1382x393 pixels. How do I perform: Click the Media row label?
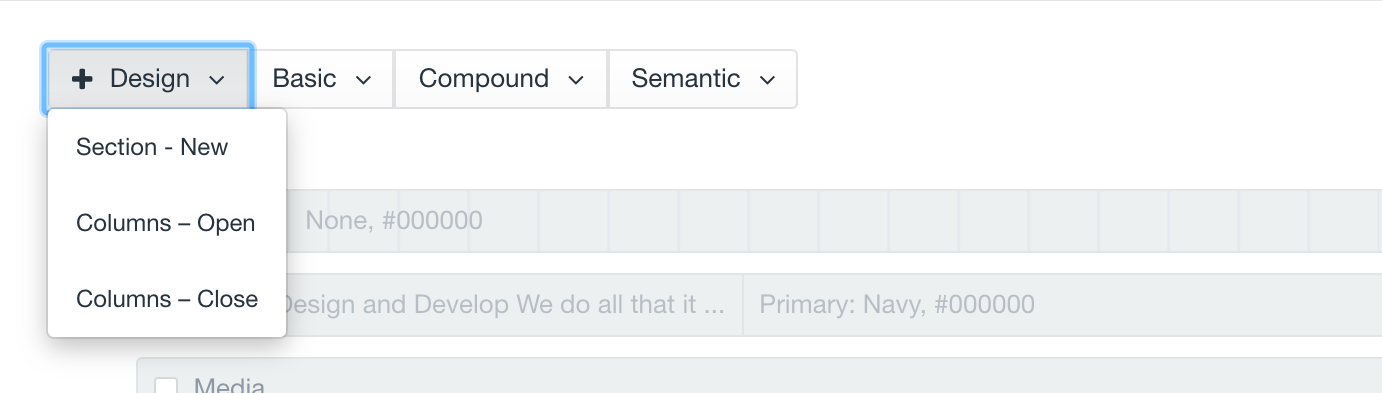click(x=229, y=385)
